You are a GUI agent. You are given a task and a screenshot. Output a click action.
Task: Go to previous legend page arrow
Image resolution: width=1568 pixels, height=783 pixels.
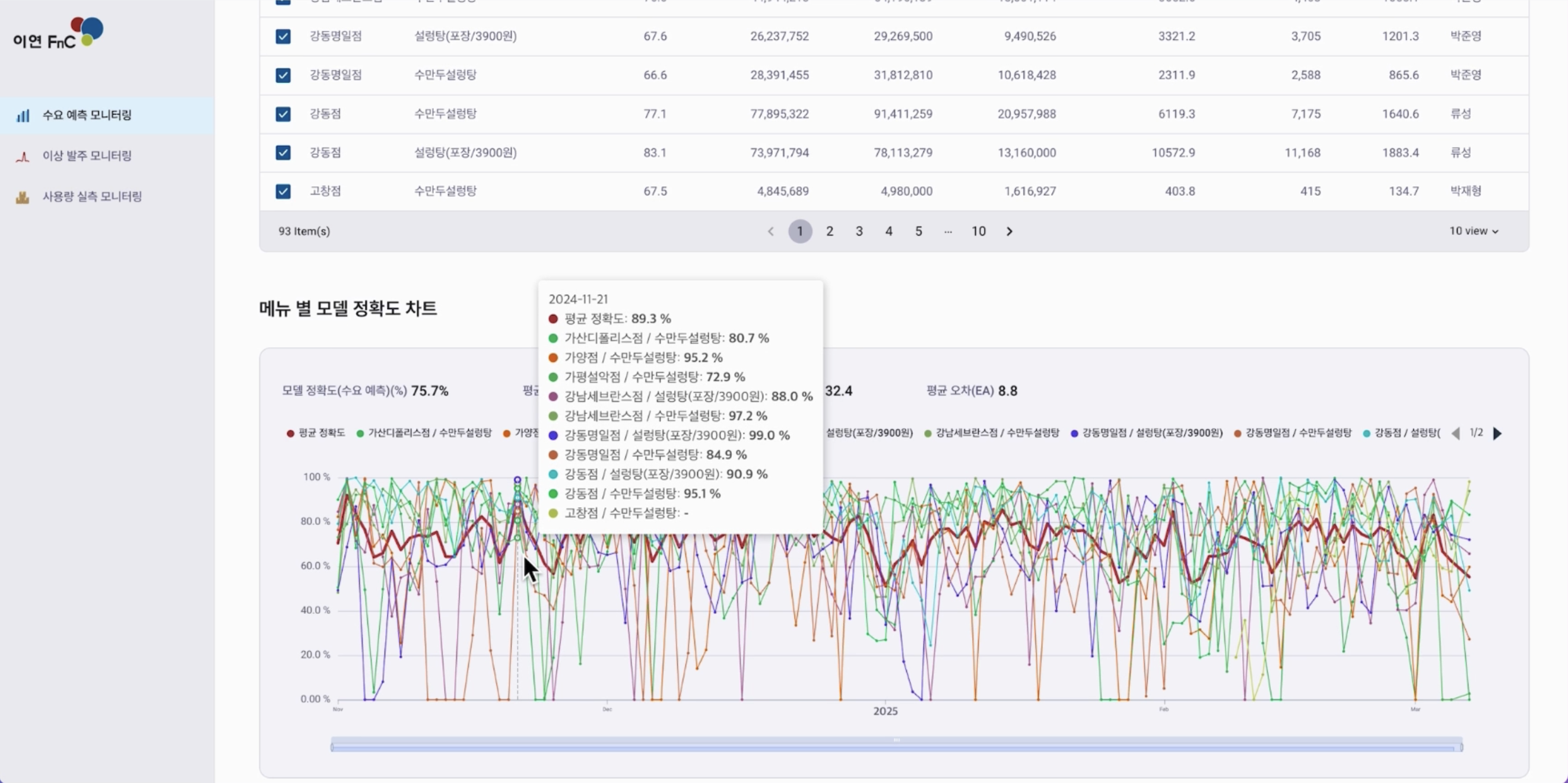[1455, 433]
